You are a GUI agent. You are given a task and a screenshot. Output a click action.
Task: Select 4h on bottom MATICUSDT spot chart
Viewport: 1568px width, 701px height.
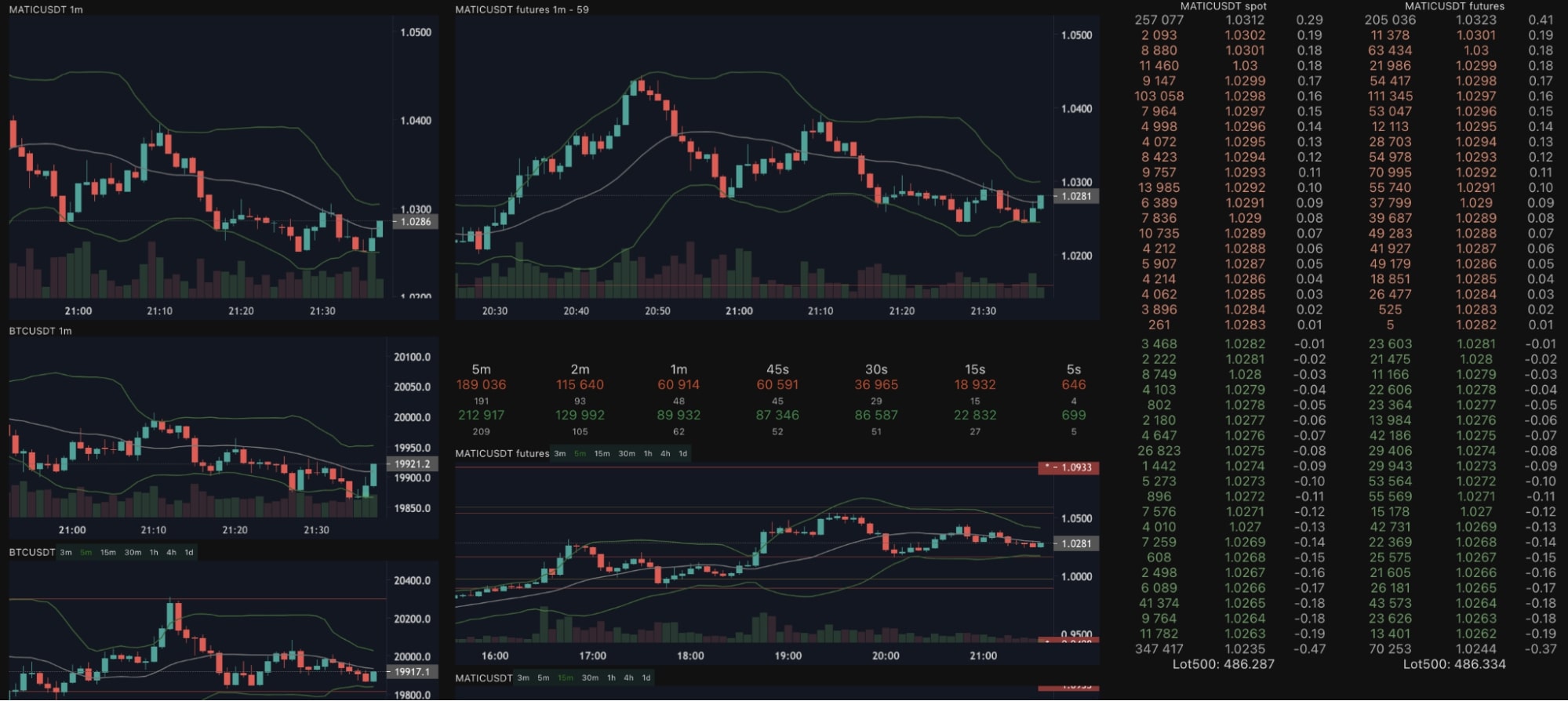click(x=628, y=678)
